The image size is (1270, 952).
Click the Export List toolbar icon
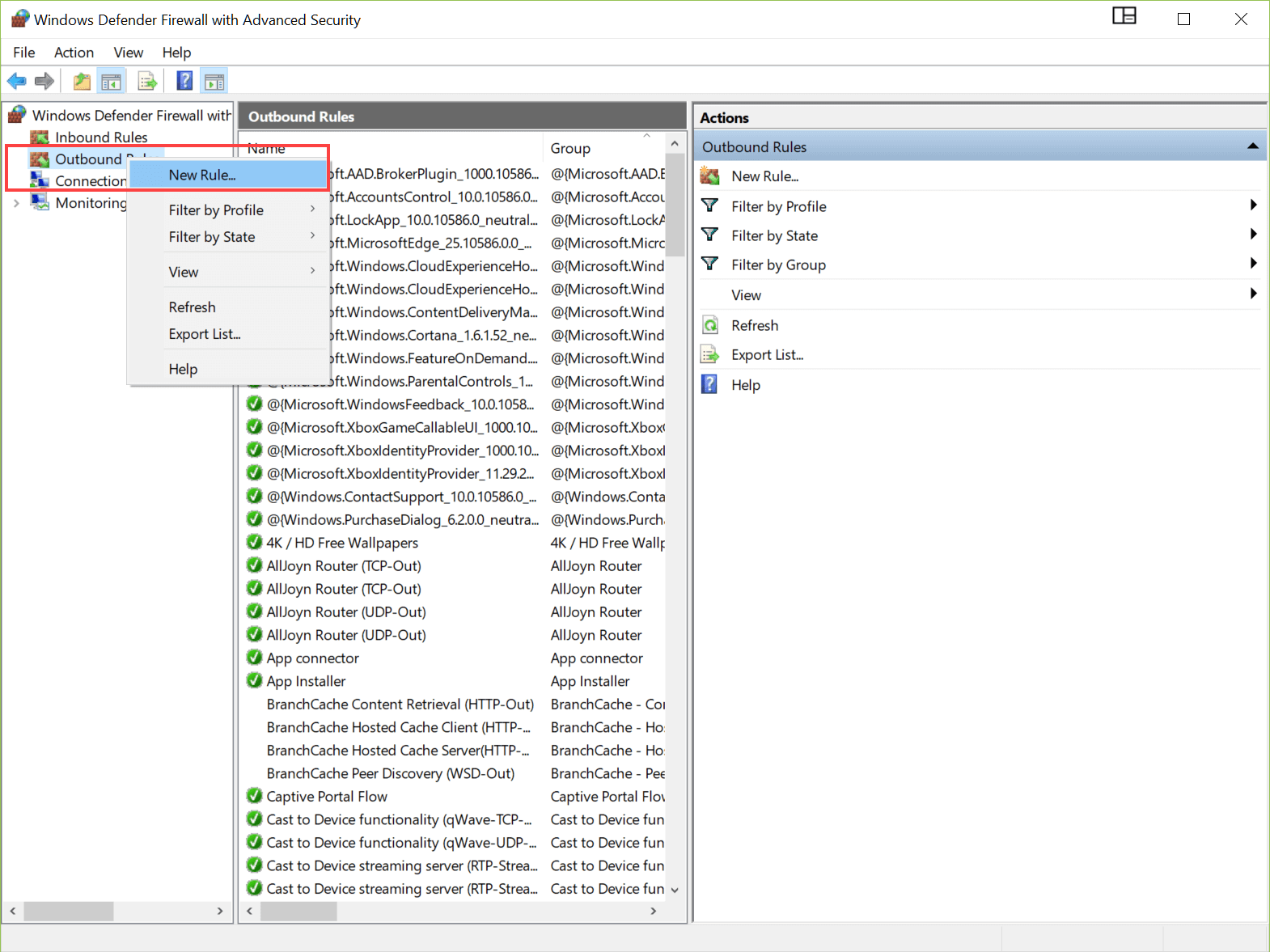click(147, 81)
